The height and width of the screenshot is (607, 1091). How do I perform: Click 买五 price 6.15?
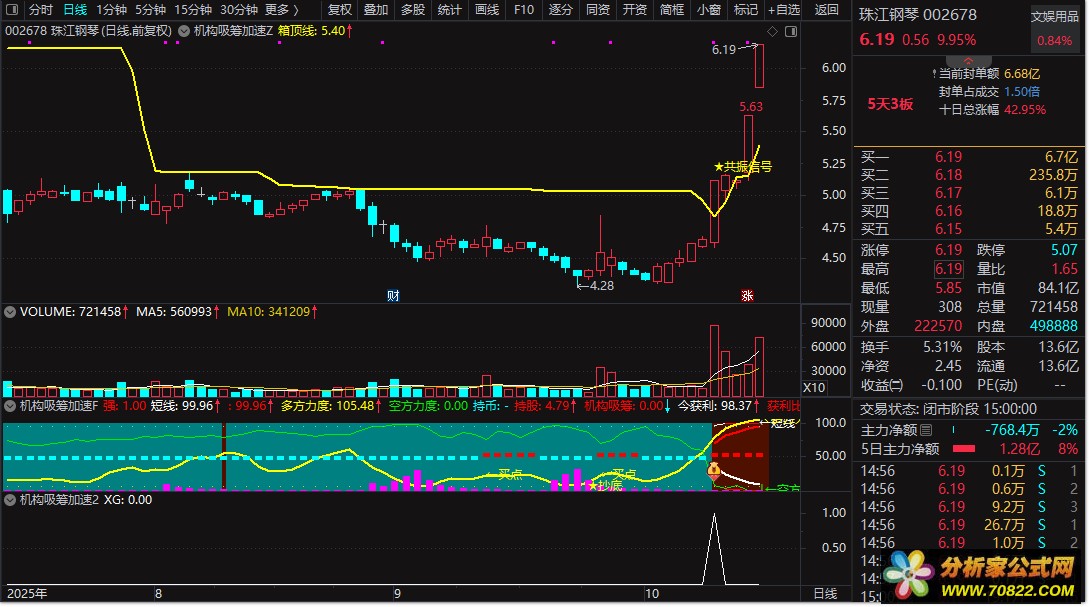(948, 229)
